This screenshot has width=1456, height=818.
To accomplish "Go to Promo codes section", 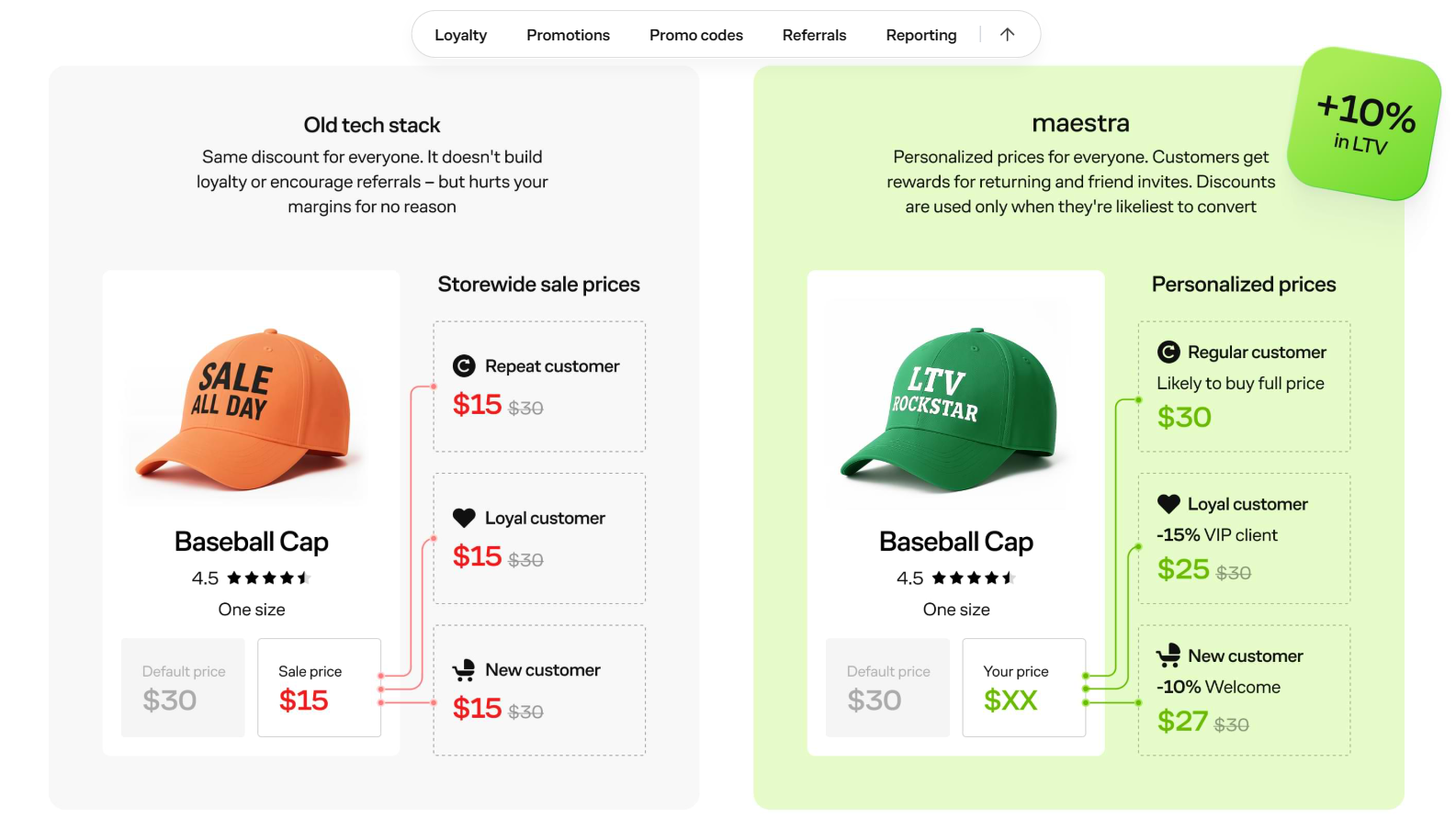I will [696, 35].
